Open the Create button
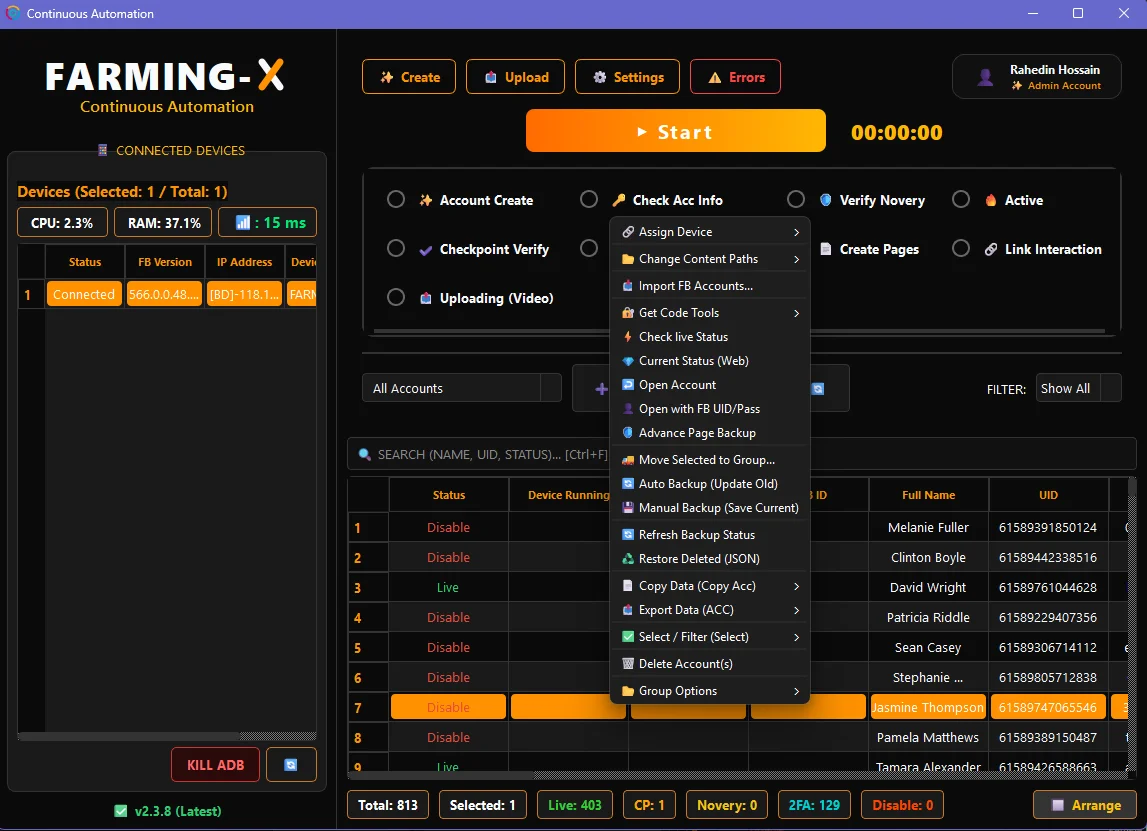This screenshot has width=1147, height=831. [409, 77]
